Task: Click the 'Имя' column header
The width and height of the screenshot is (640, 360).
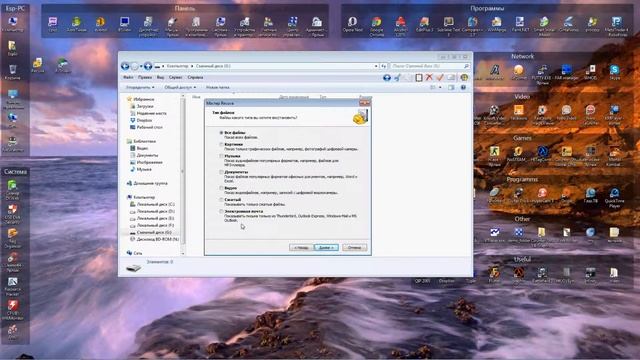Action: coord(196,97)
